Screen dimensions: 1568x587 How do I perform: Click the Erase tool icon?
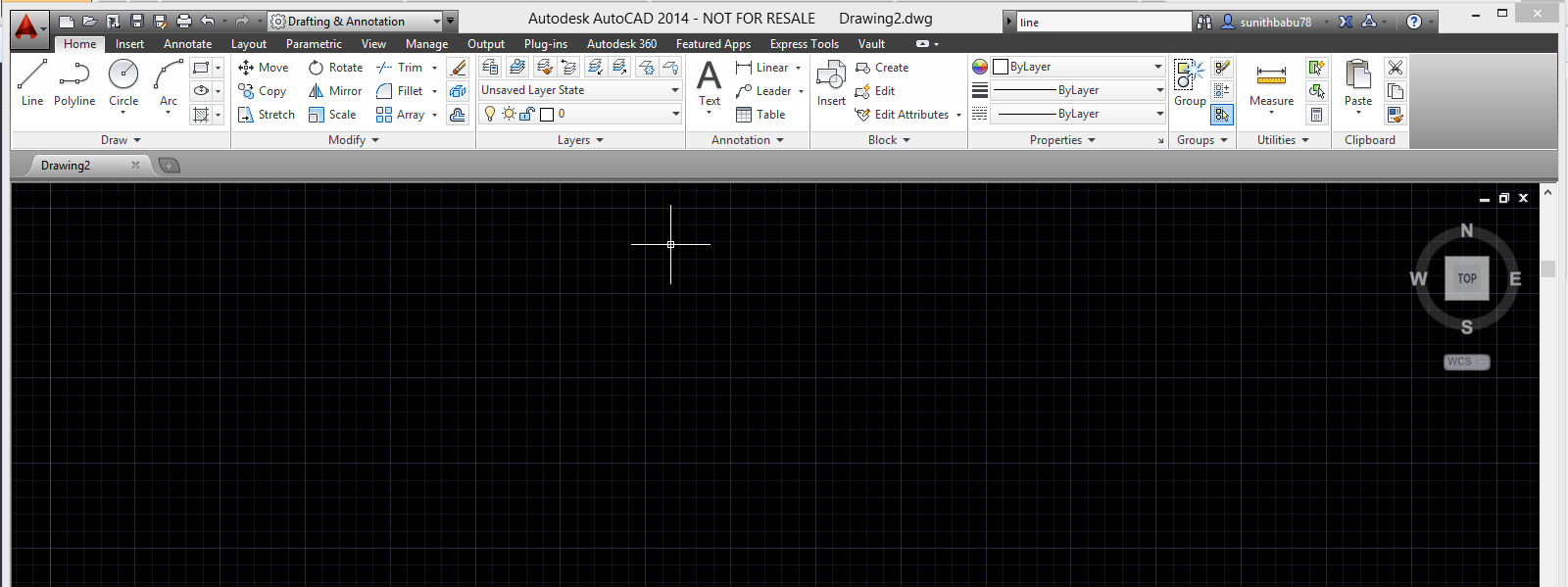pyautogui.click(x=458, y=68)
